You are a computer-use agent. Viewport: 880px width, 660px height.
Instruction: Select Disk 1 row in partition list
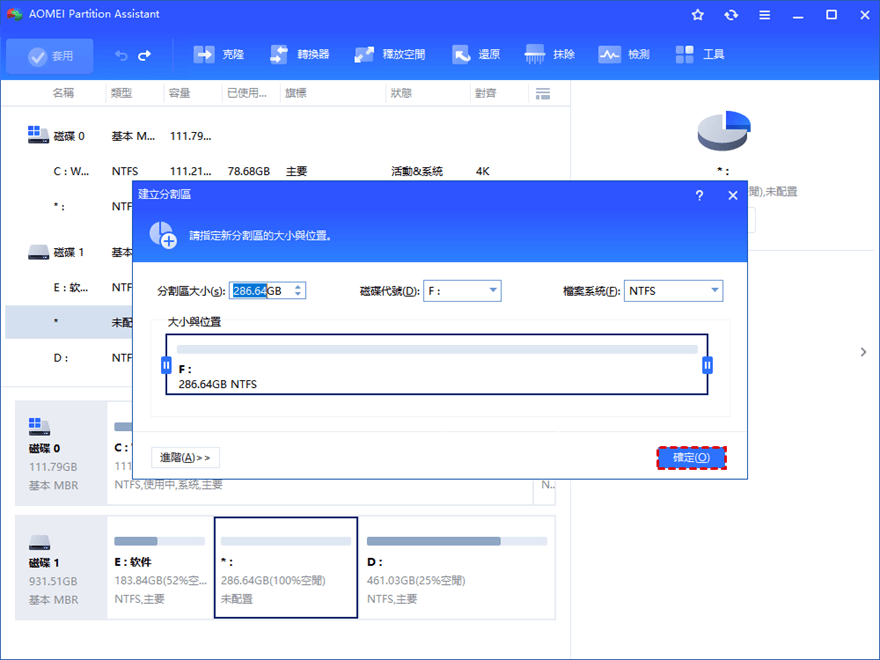69,253
